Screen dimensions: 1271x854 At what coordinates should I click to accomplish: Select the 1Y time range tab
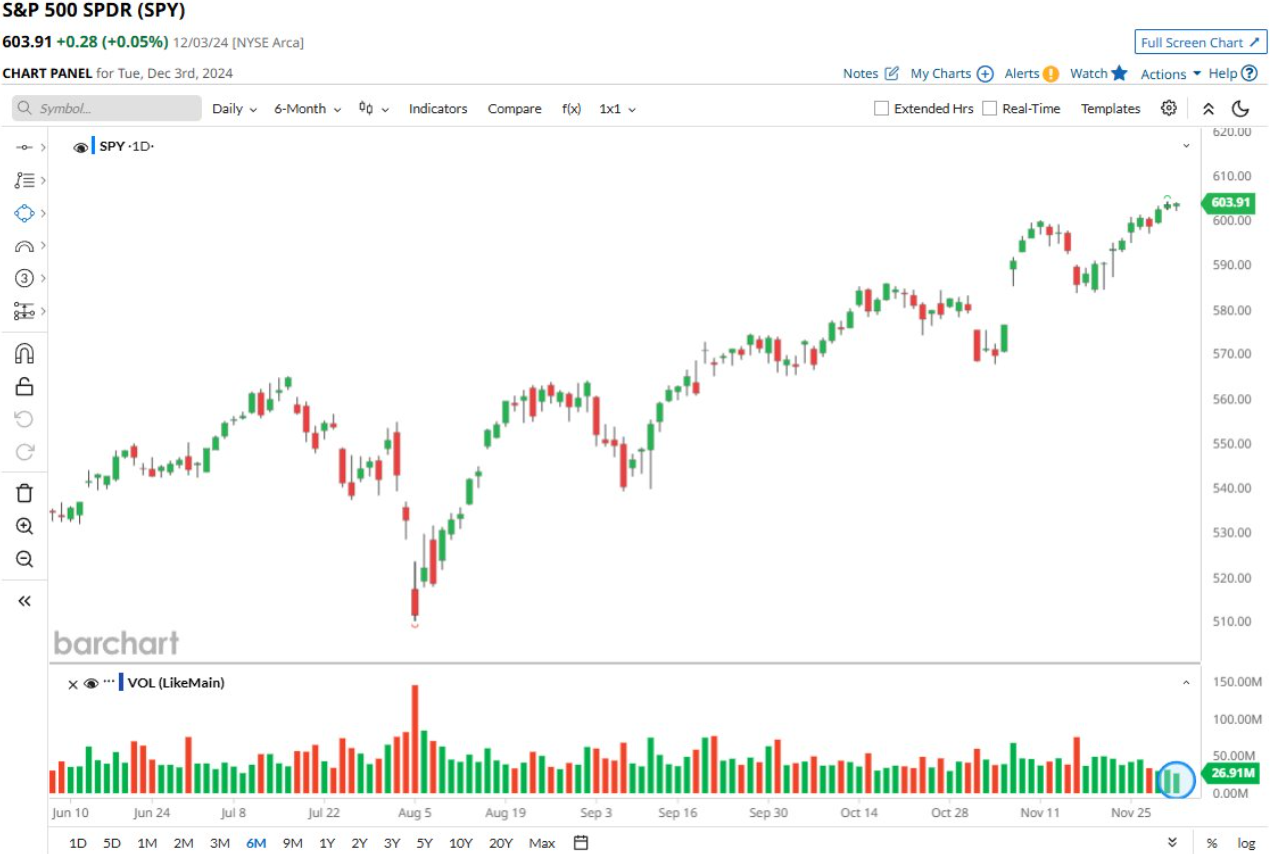(x=327, y=843)
